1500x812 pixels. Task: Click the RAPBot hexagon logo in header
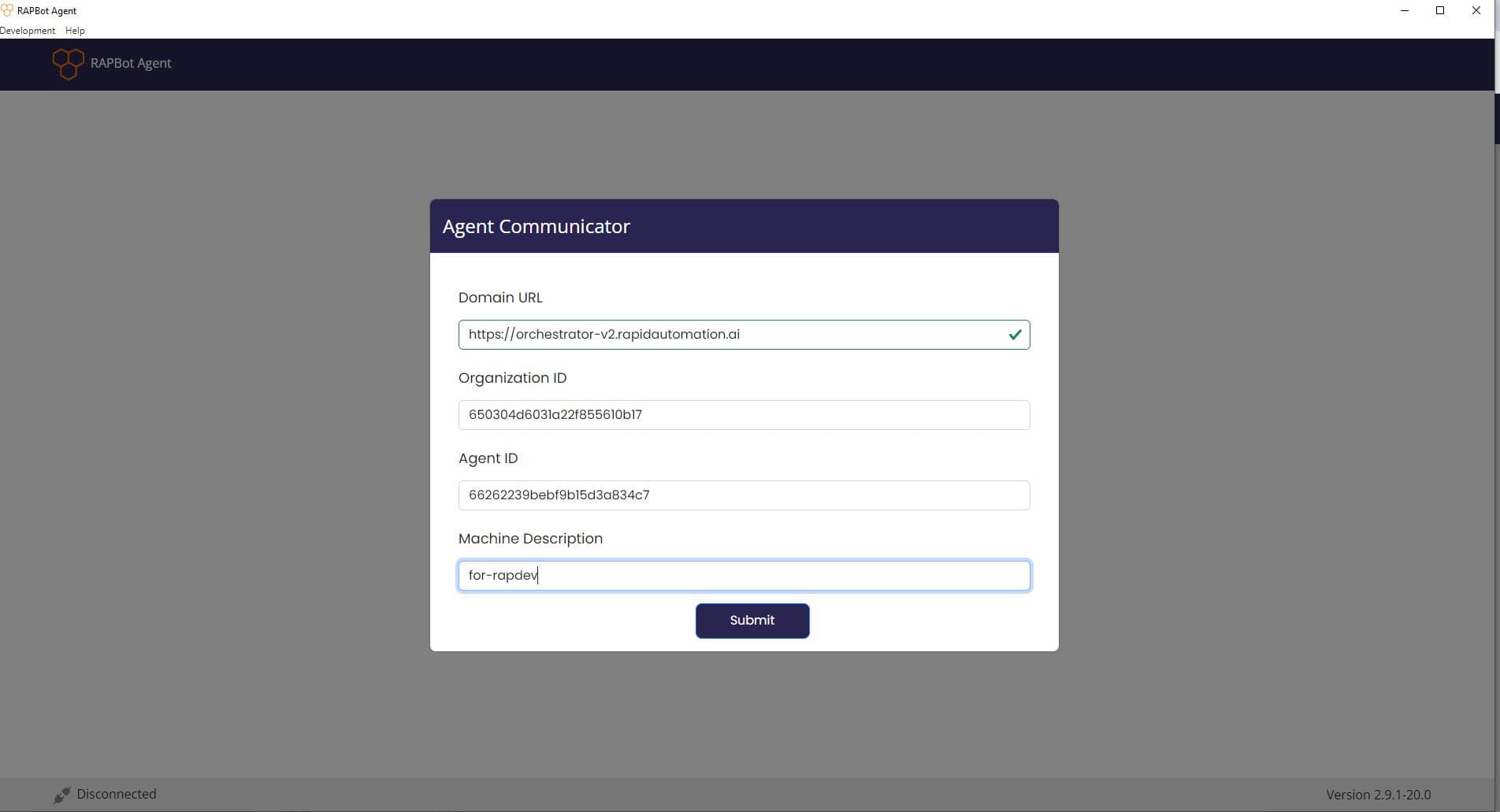click(x=68, y=64)
